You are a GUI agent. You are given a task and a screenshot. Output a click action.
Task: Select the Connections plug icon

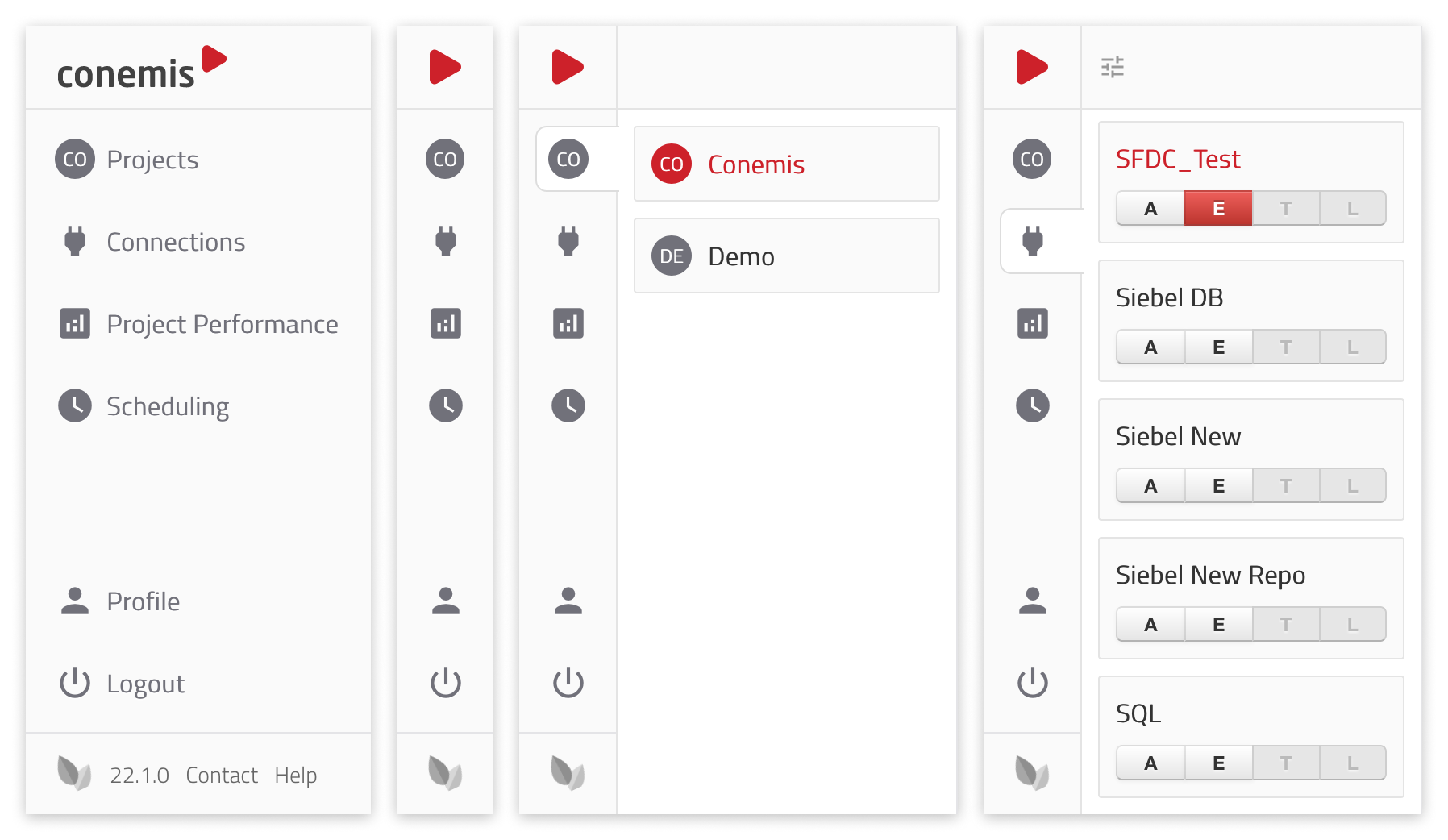[x=75, y=241]
